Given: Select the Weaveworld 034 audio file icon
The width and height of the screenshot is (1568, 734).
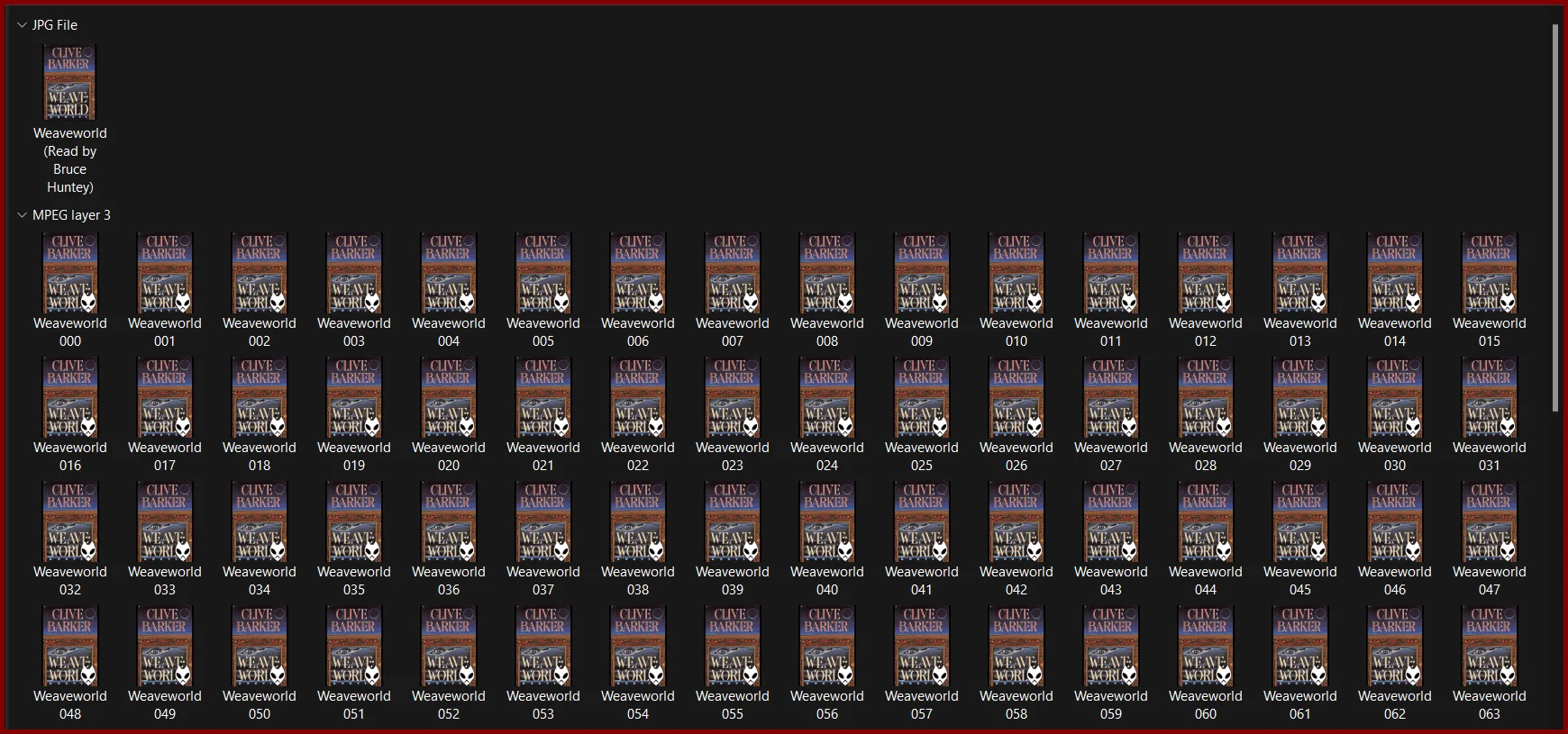Looking at the screenshot, I should click(x=260, y=521).
